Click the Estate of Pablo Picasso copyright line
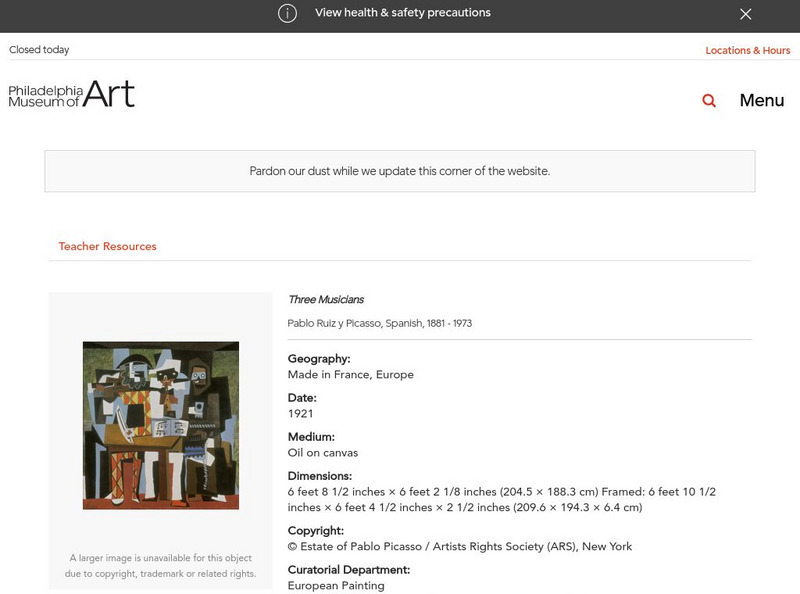 pos(460,547)
